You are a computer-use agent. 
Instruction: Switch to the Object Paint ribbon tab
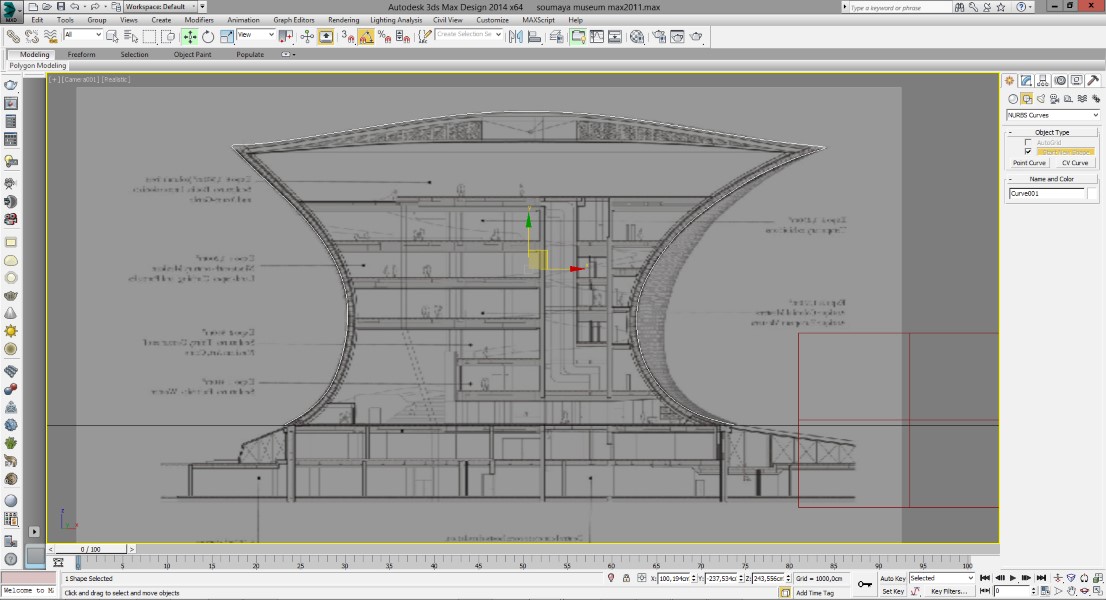coord(193,54)
